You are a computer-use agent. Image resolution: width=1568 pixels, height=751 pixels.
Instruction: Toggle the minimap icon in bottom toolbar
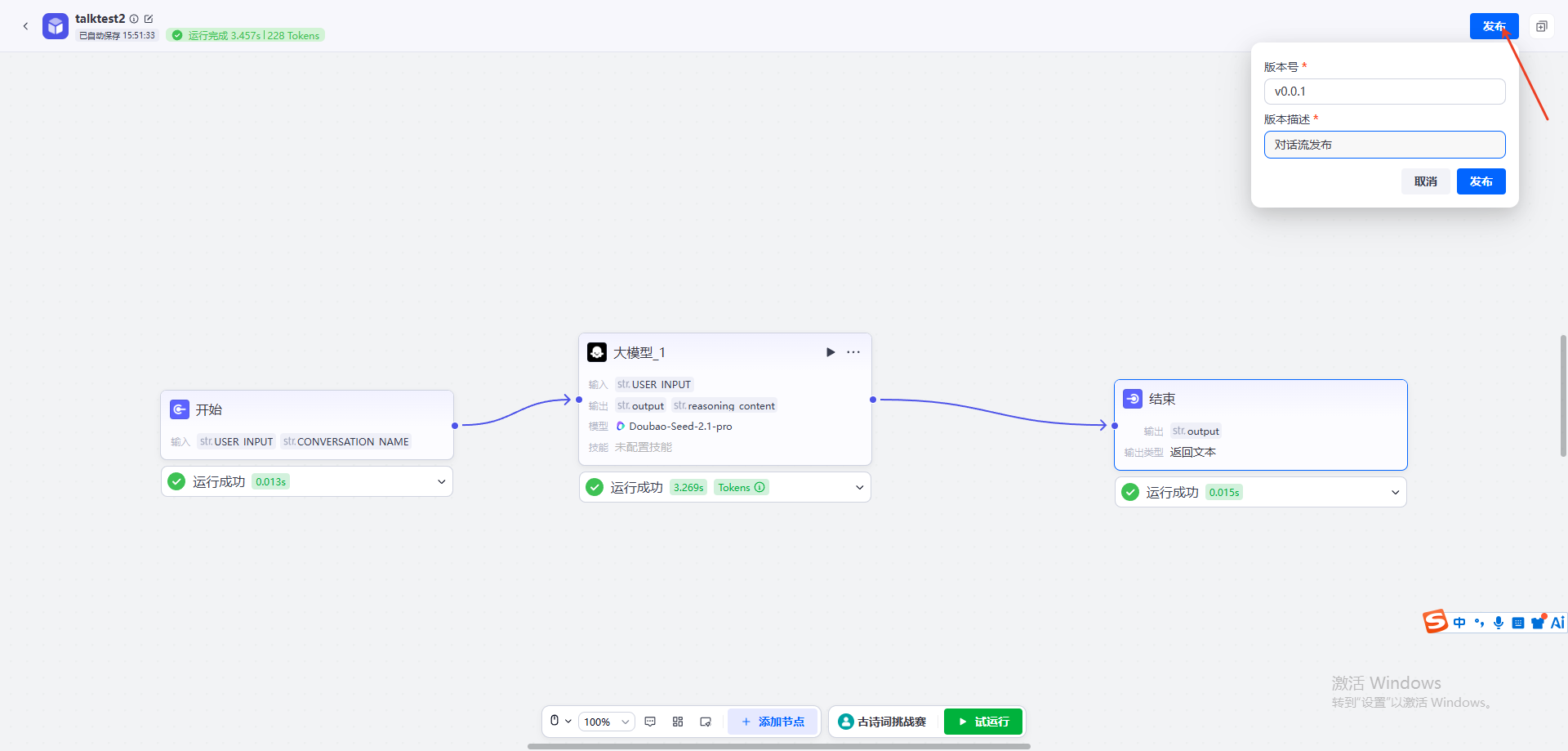(x=706, y=722)
